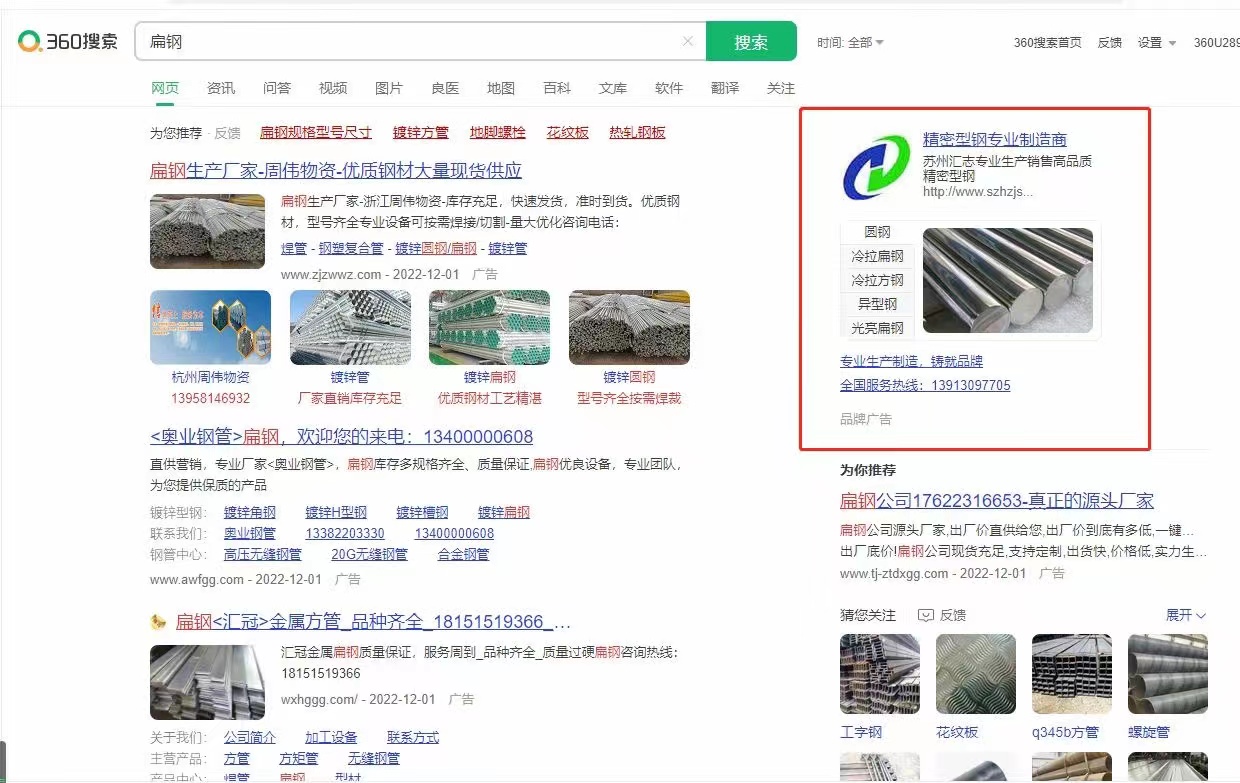Open the 良医 tab

coord(445,88)
